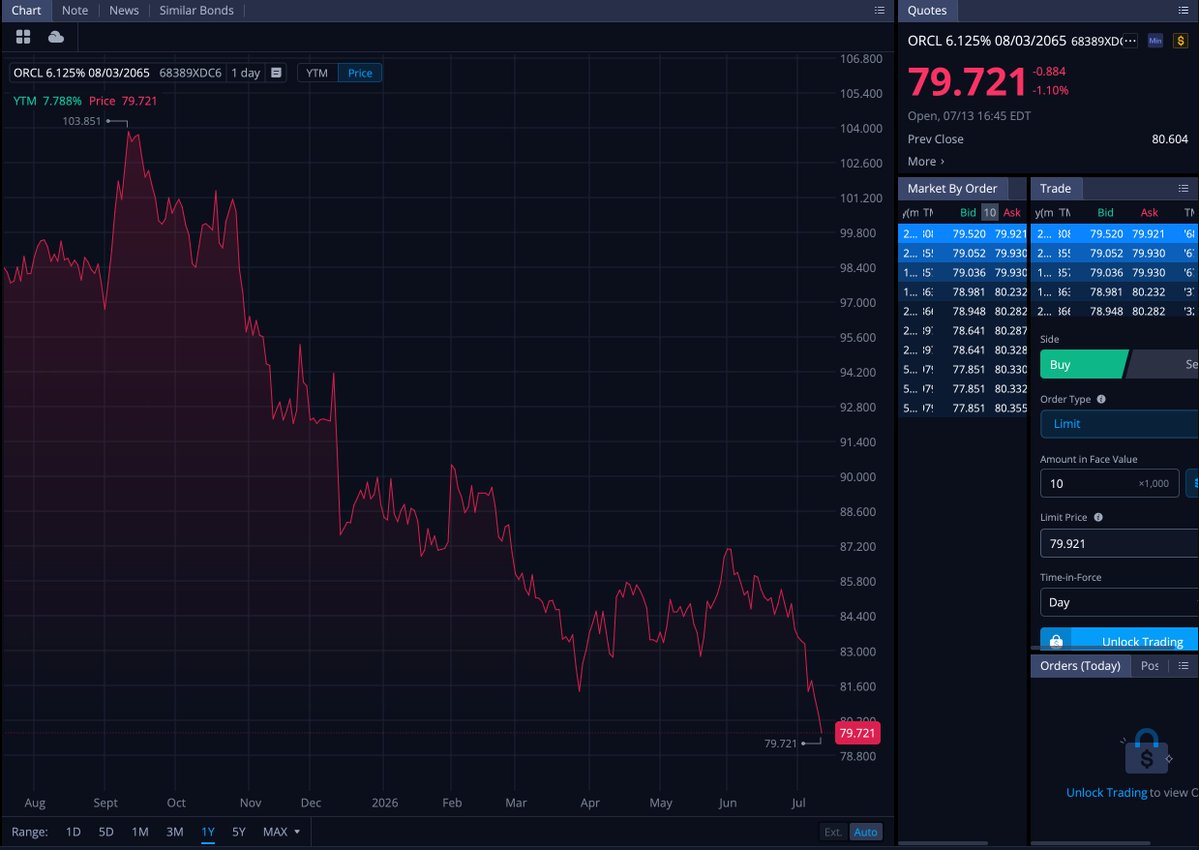
Task: Expand More quote details
Action: (x=926, y=161)
